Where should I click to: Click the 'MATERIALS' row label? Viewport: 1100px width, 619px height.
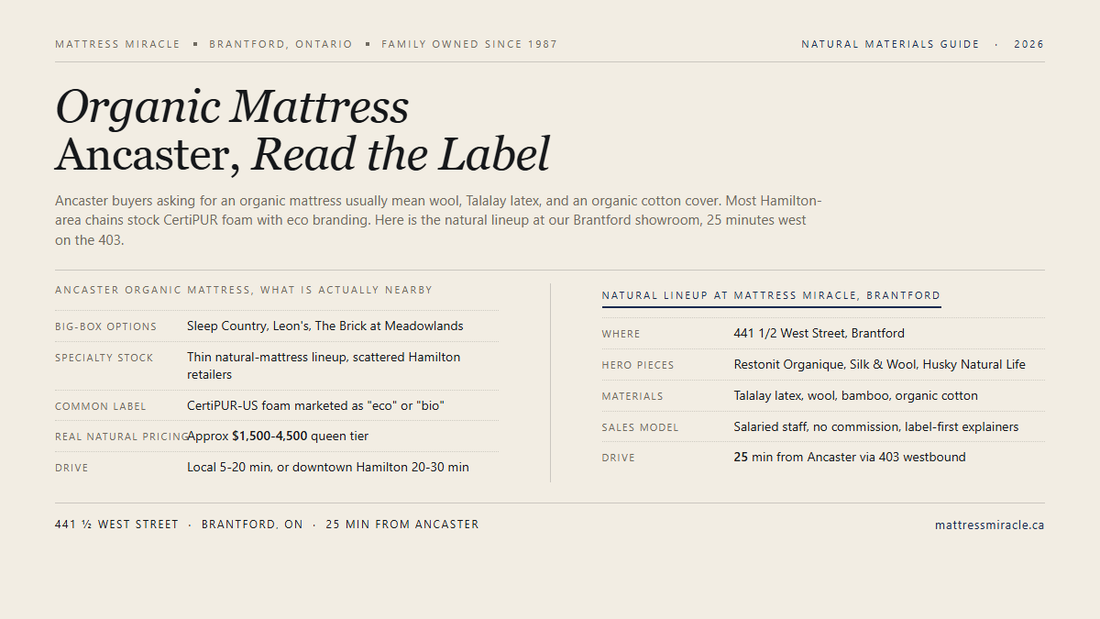[x=632, y=397]
